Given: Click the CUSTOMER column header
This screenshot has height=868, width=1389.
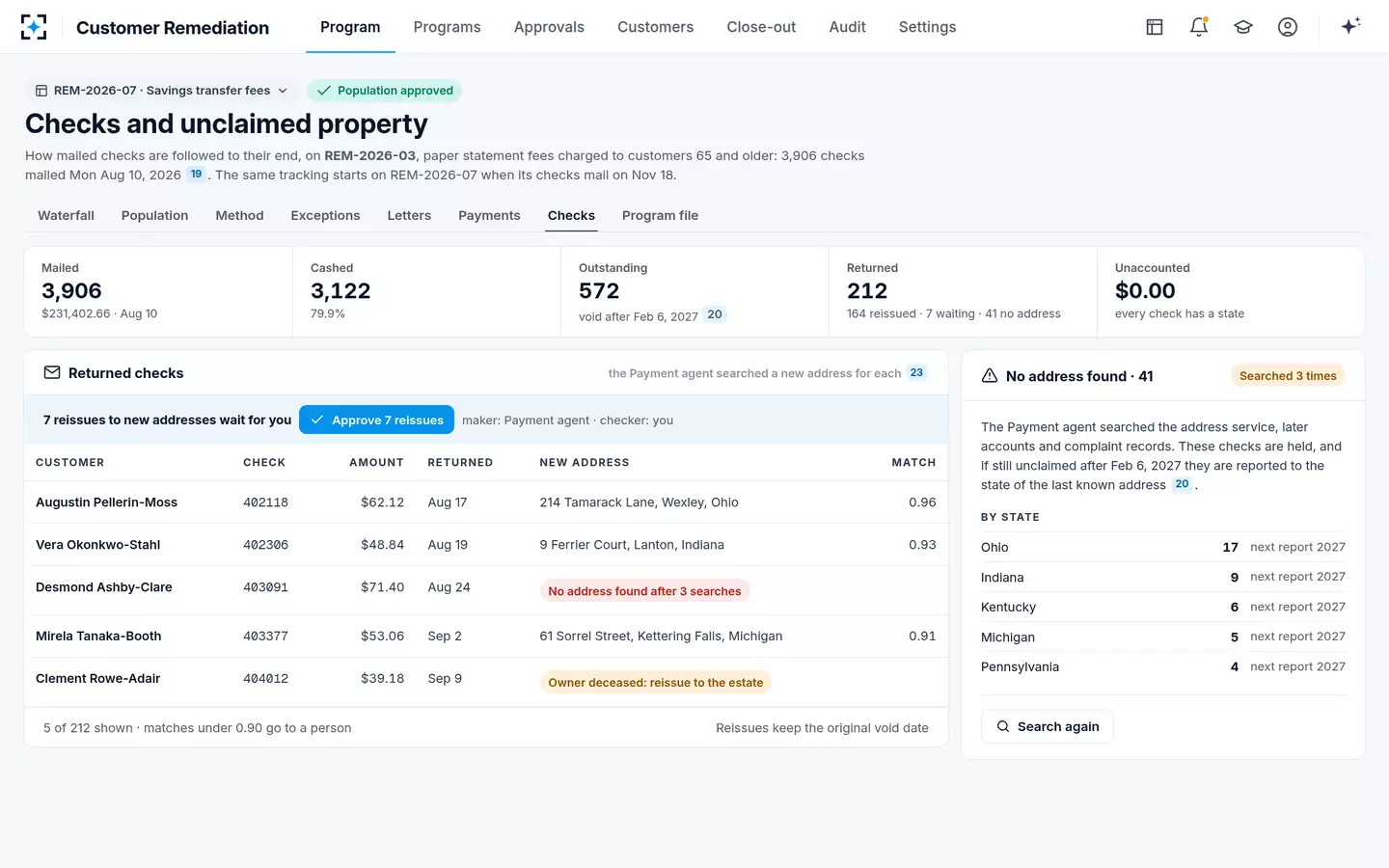Looking at the screenshot, I should click(69, 463).
